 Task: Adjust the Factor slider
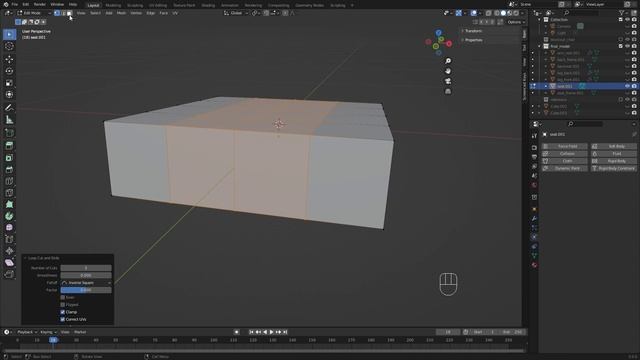[86, 290]
